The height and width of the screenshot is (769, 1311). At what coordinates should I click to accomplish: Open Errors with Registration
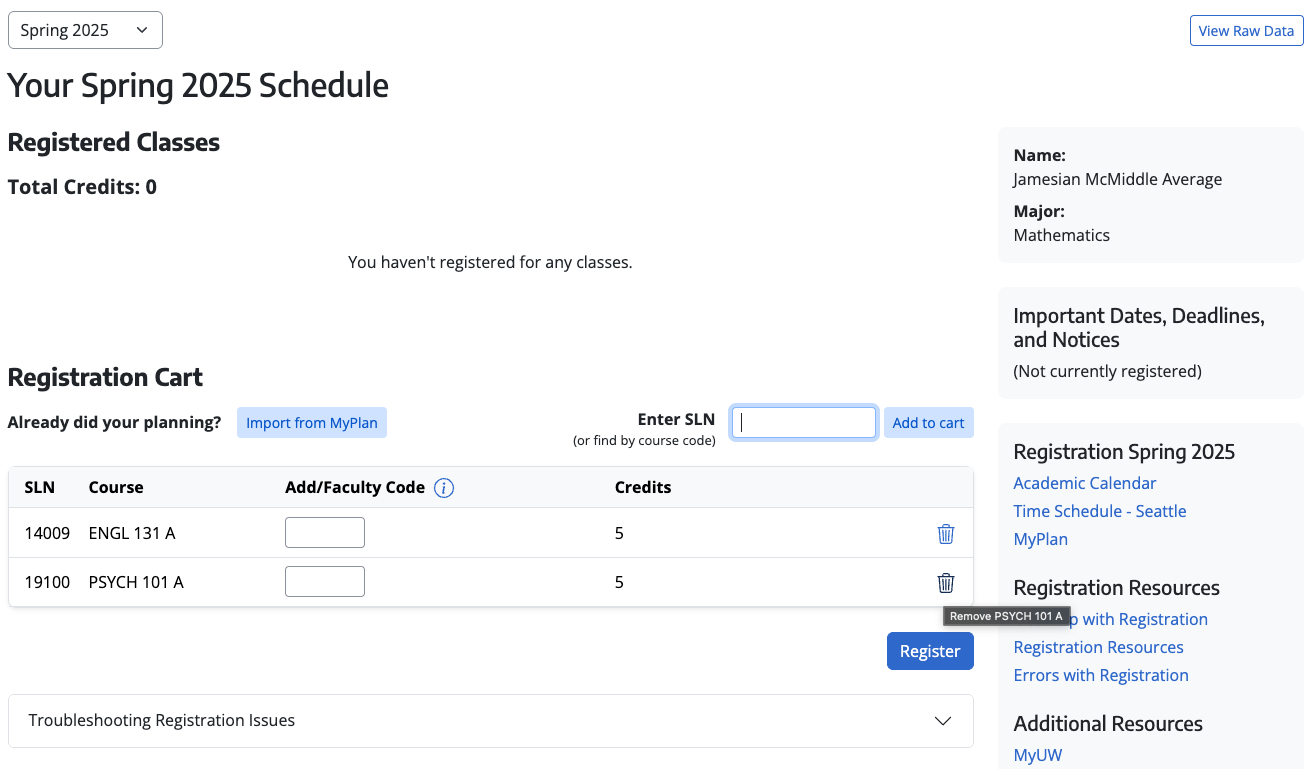[x=1100, y=675]
